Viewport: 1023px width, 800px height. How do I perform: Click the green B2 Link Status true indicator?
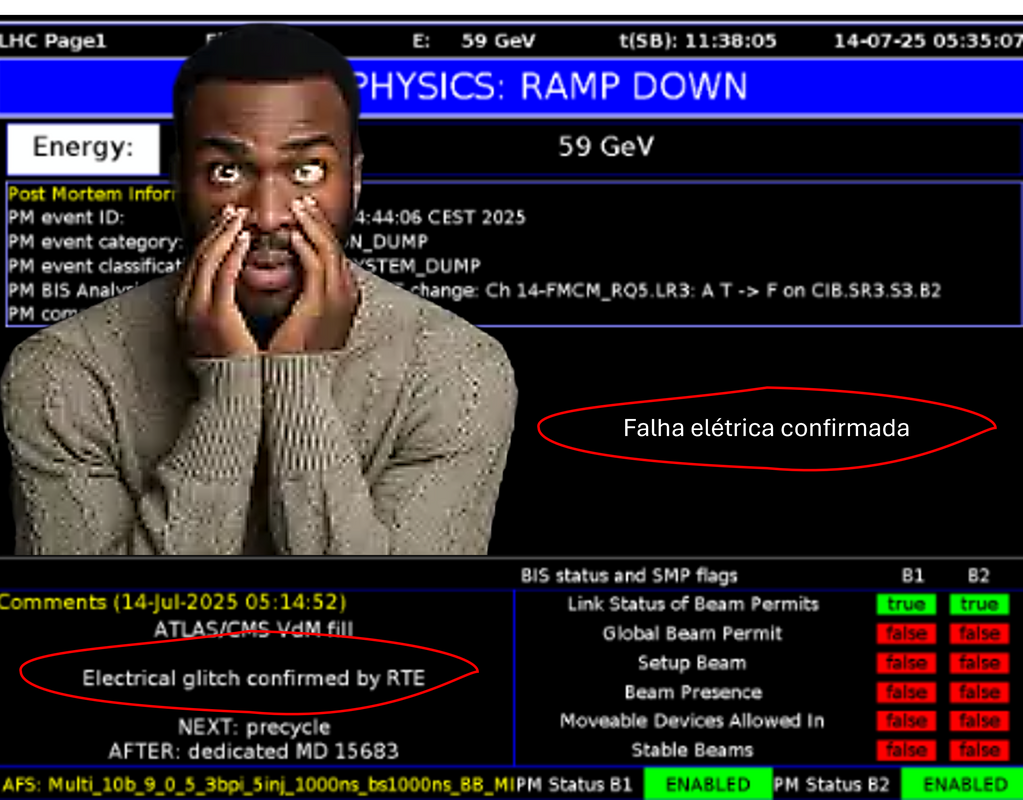coord(979,604)
